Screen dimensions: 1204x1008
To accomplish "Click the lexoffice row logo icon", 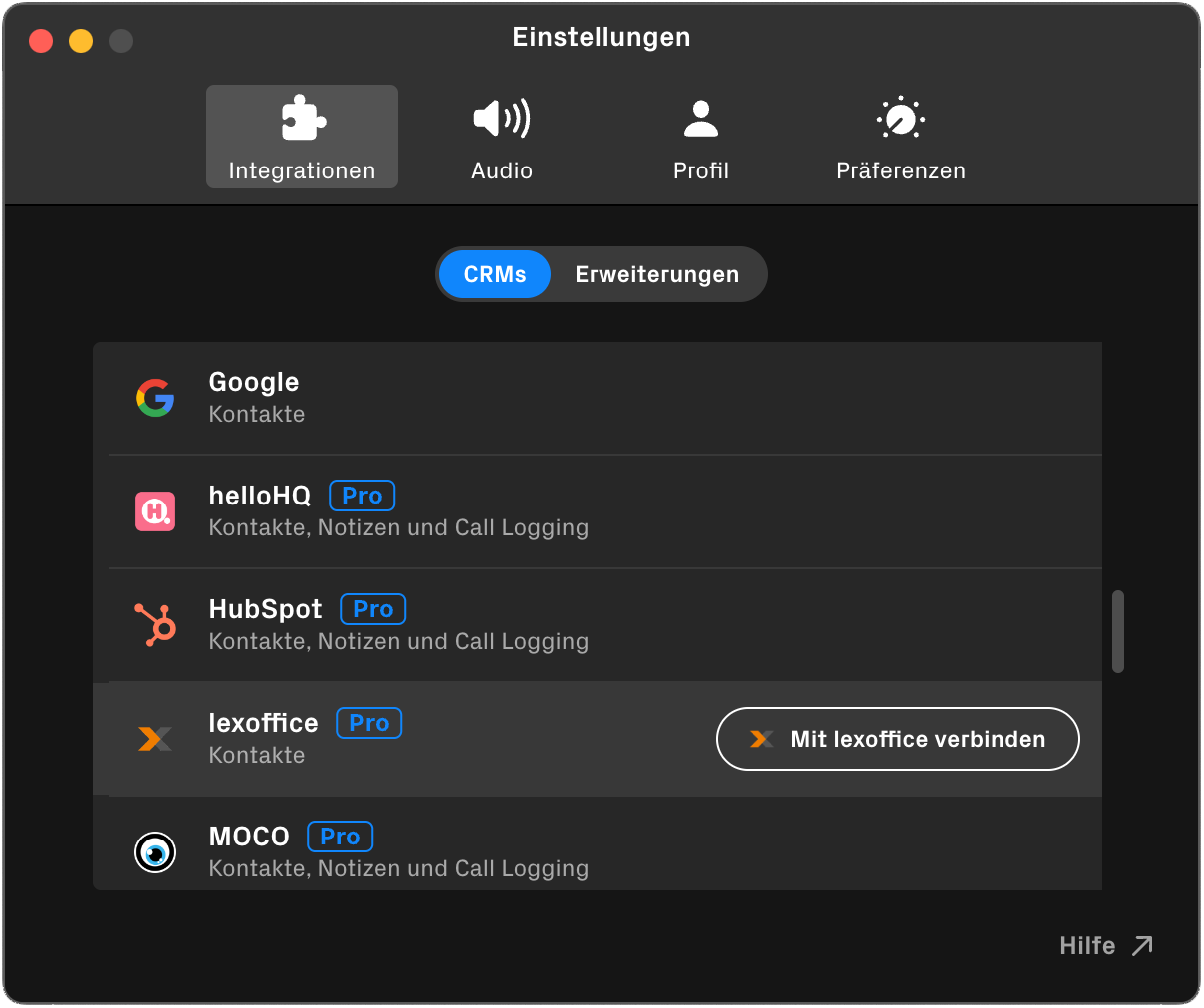I will click(x=155, y=739).
